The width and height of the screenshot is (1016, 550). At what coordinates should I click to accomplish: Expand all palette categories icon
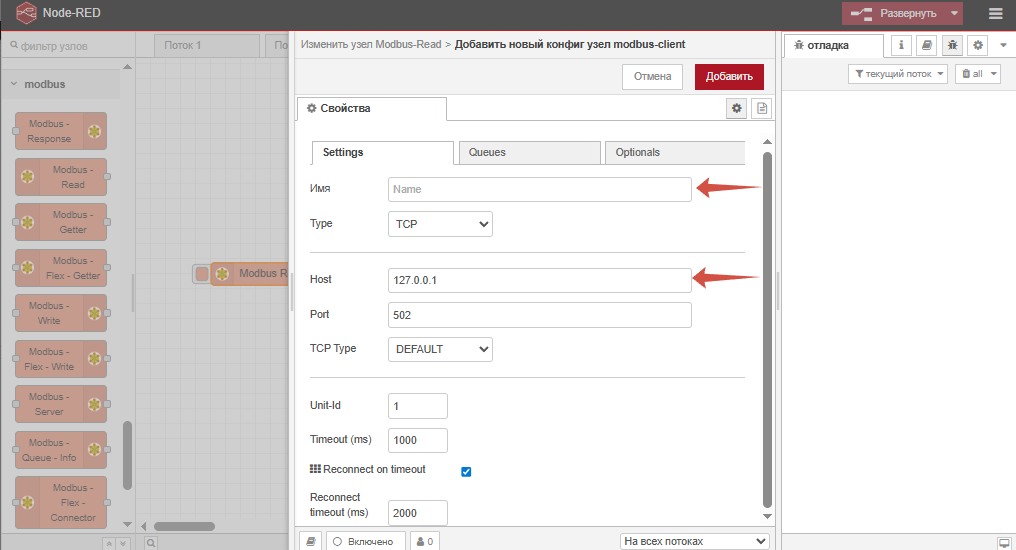point(123,544)
